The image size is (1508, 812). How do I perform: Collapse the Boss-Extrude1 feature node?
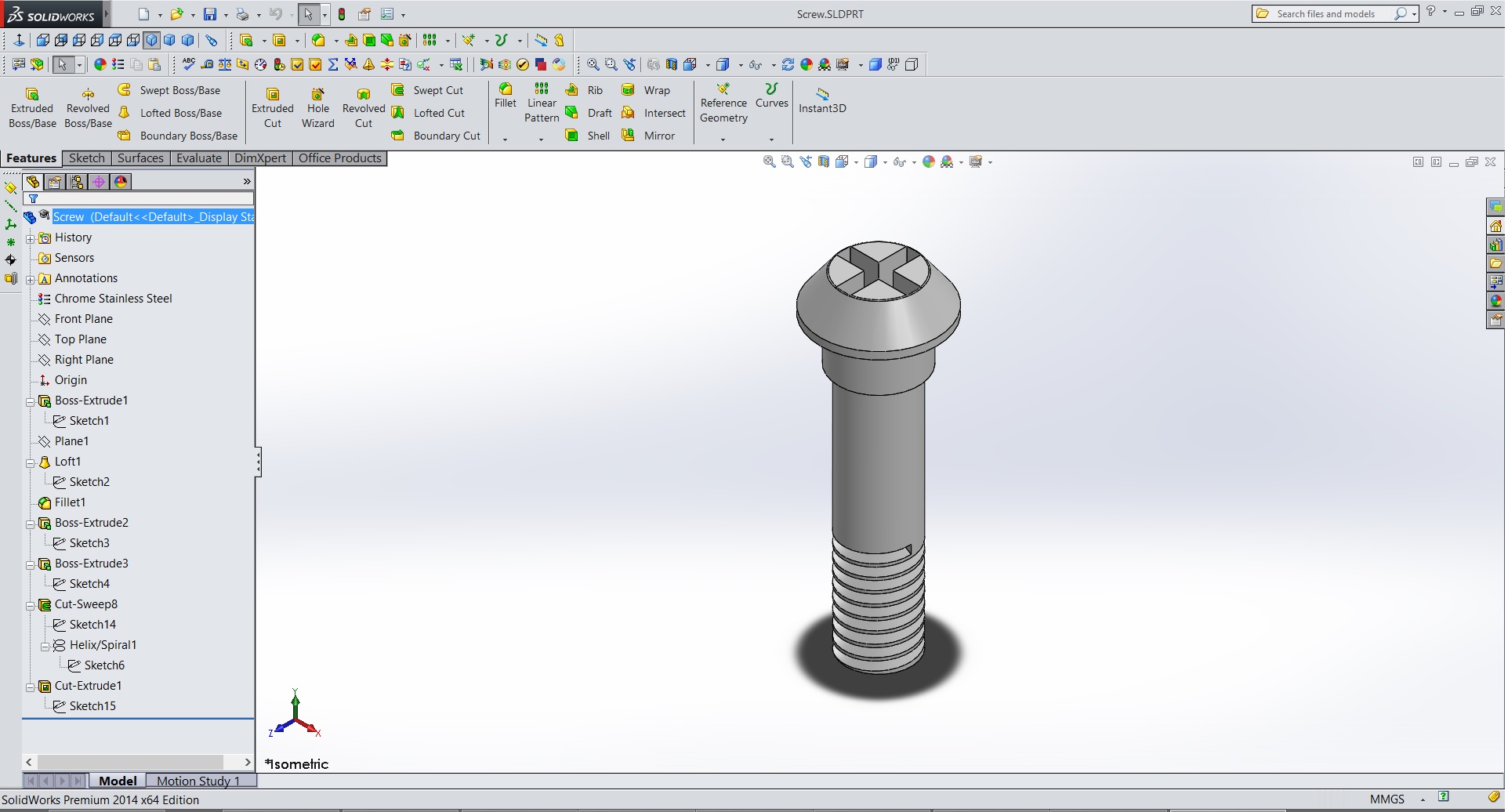[30, 401]
